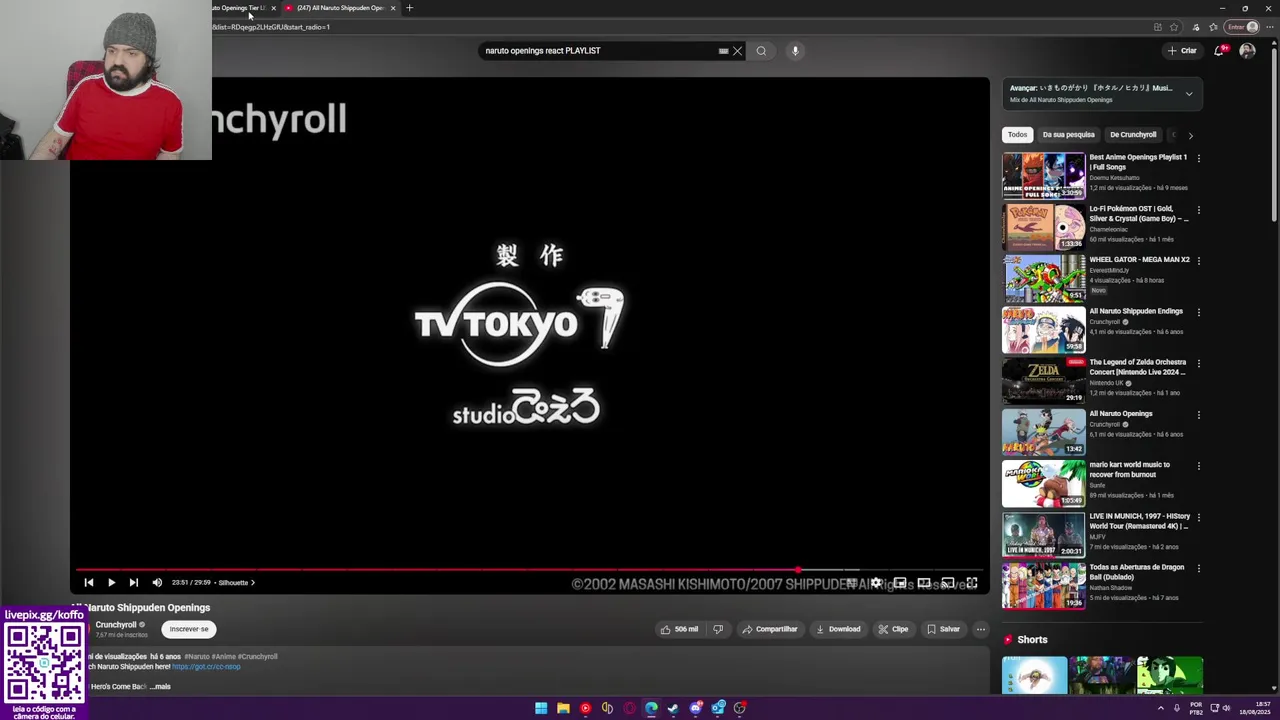Open a new browser tab
1280x720 pixels.
[x=409, y=8]
